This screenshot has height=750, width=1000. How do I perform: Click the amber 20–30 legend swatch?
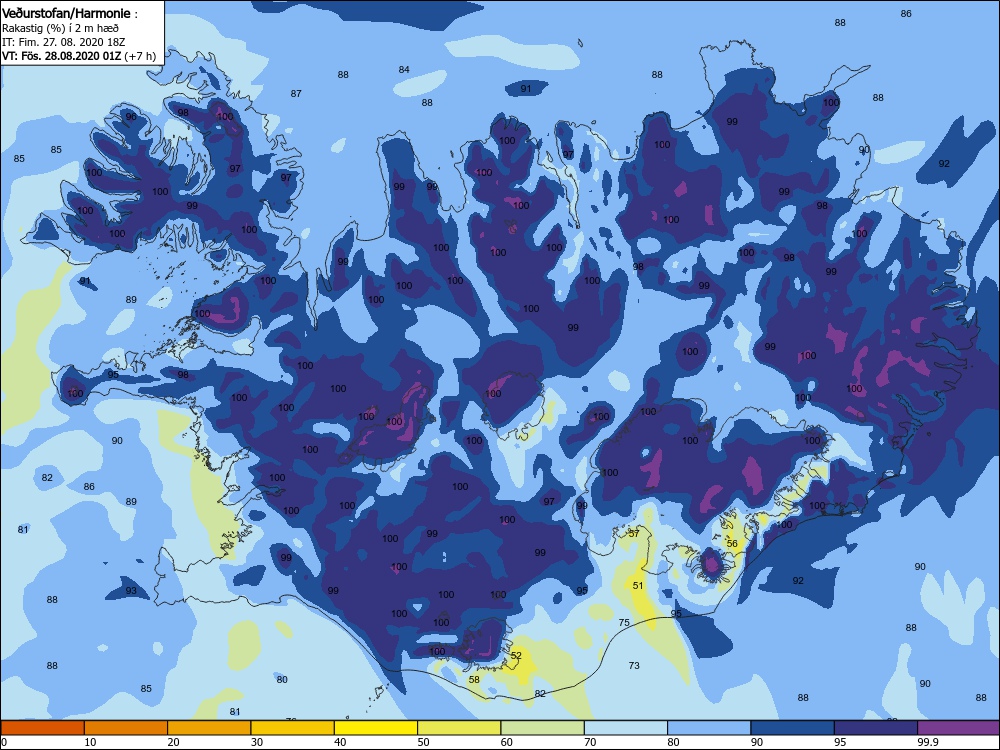pyautogui.click(x=209, y=728)
